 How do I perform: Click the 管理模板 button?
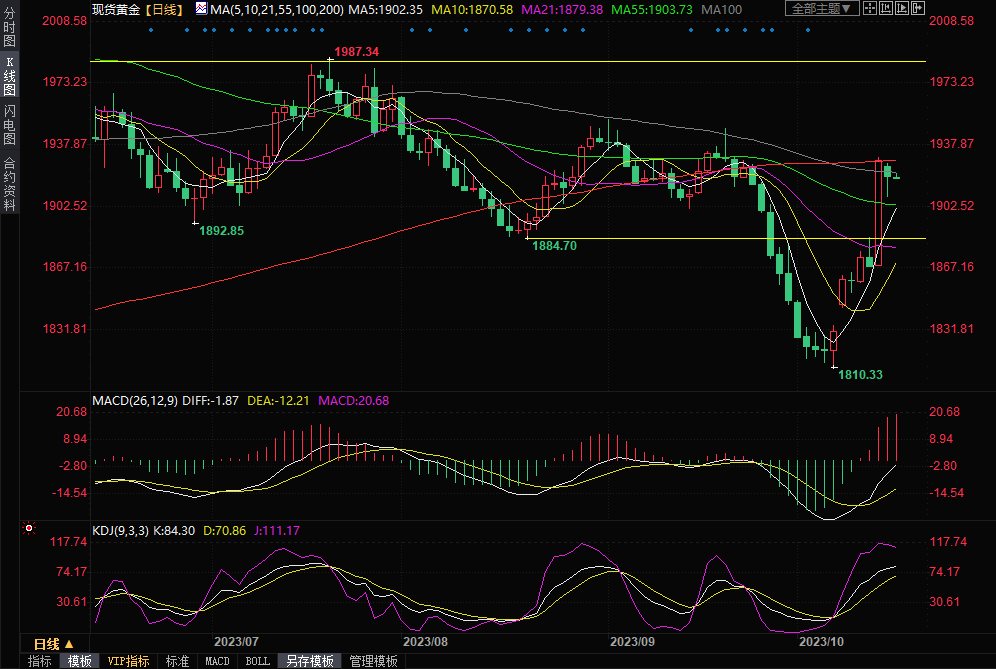tap(373, 661)
